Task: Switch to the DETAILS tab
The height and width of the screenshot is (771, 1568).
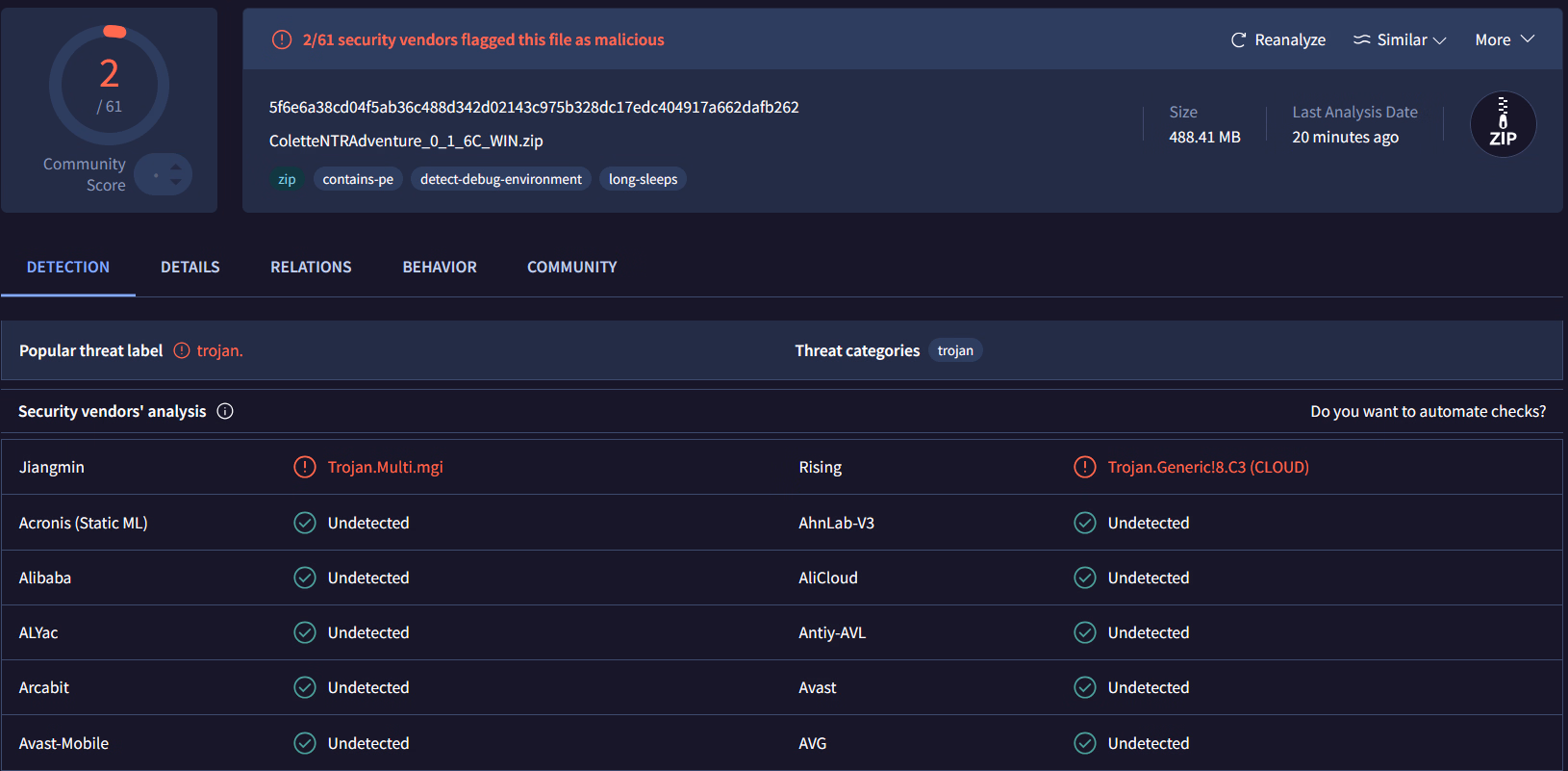Action: click(x=190, y=267)
